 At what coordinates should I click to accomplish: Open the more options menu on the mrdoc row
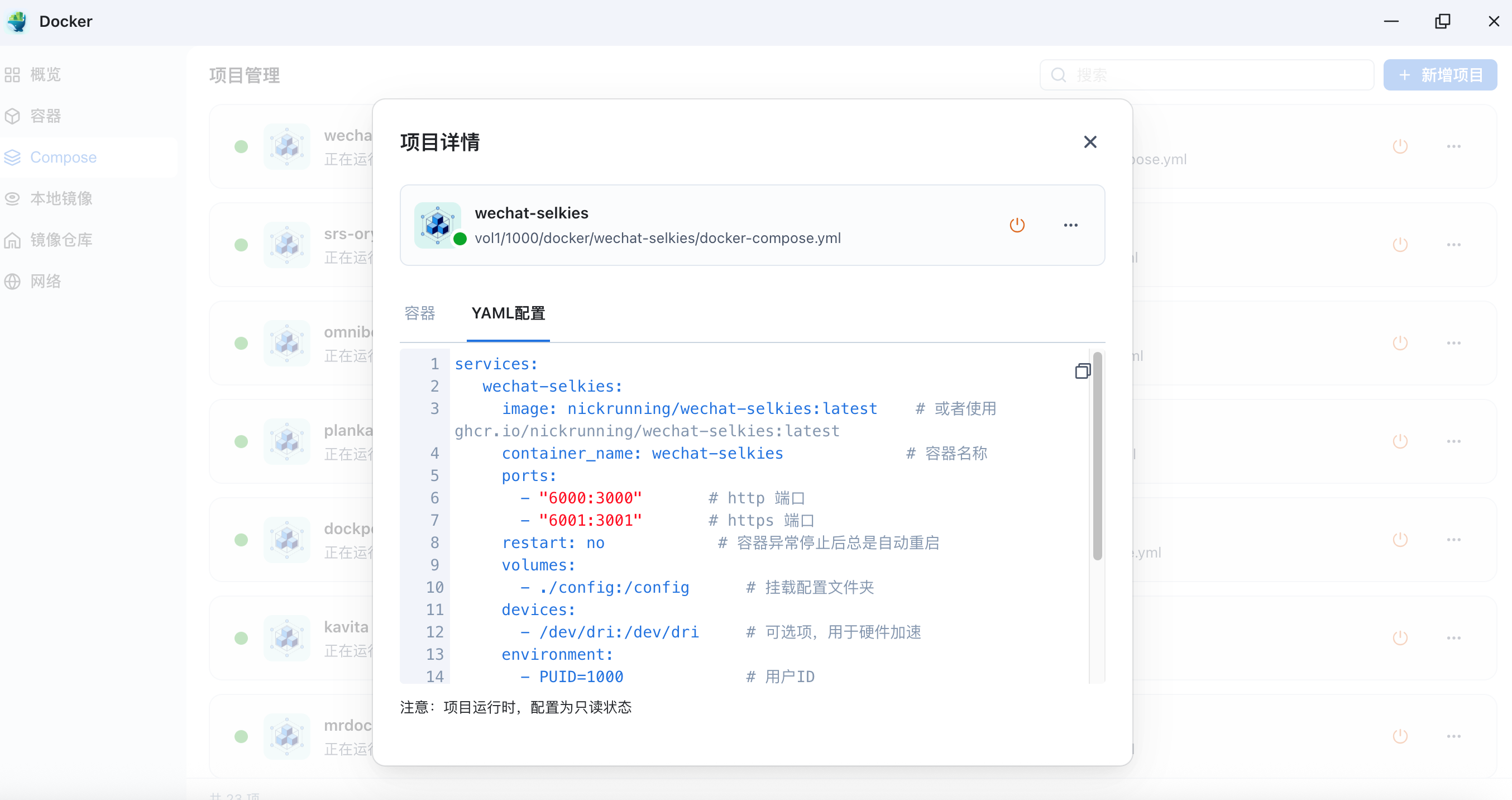(x=1453, y=736)
